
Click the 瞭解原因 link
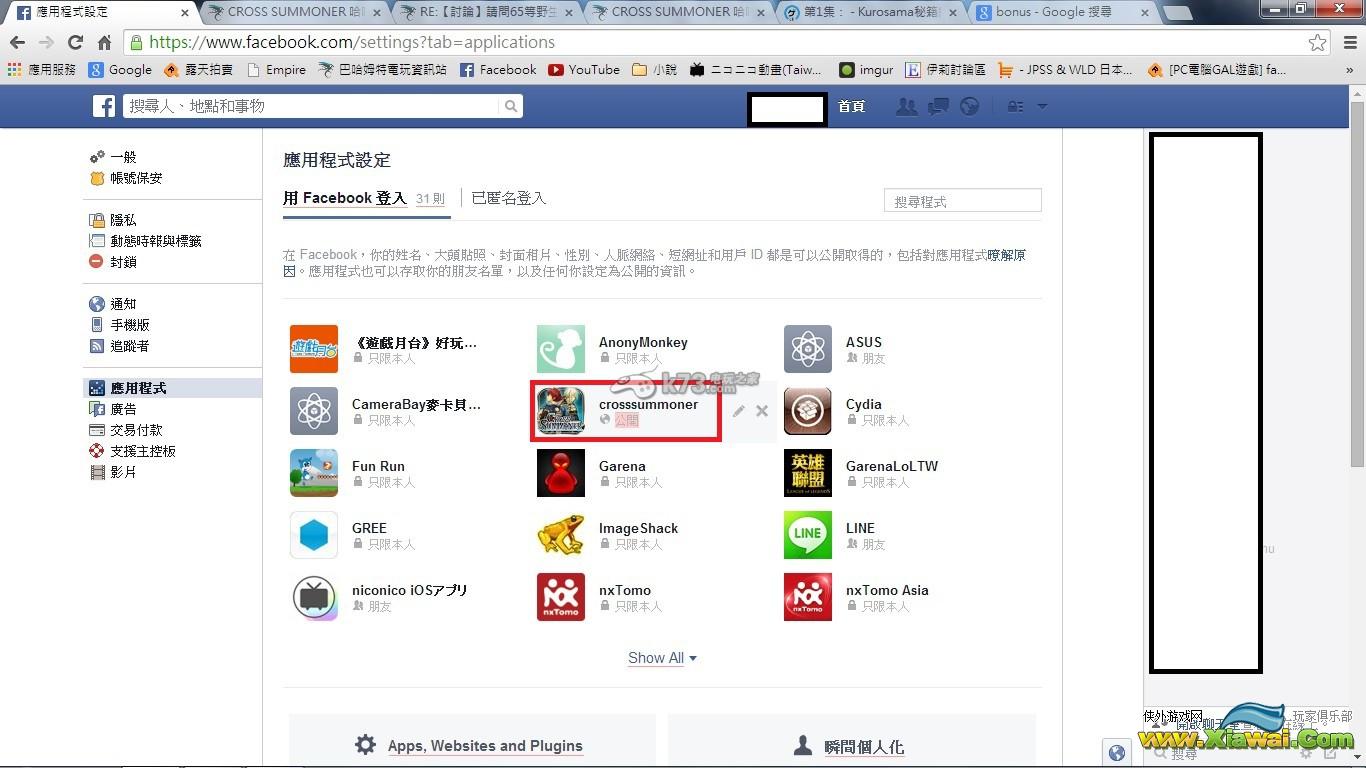pyautogui.click(x=1006, y=255)
